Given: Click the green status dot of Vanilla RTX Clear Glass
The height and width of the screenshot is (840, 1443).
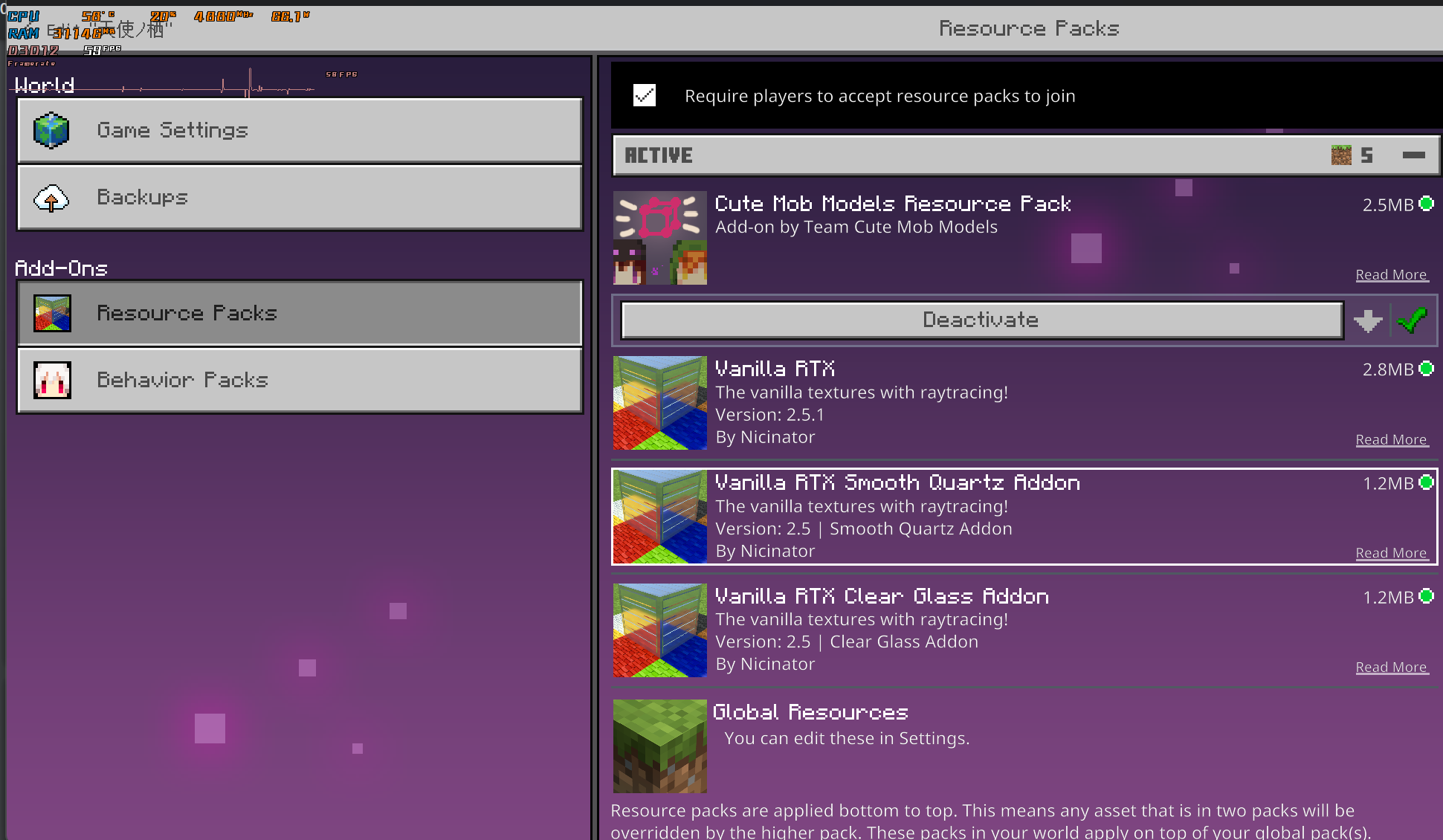Looking at the screenshot, I should [1426, 596].
